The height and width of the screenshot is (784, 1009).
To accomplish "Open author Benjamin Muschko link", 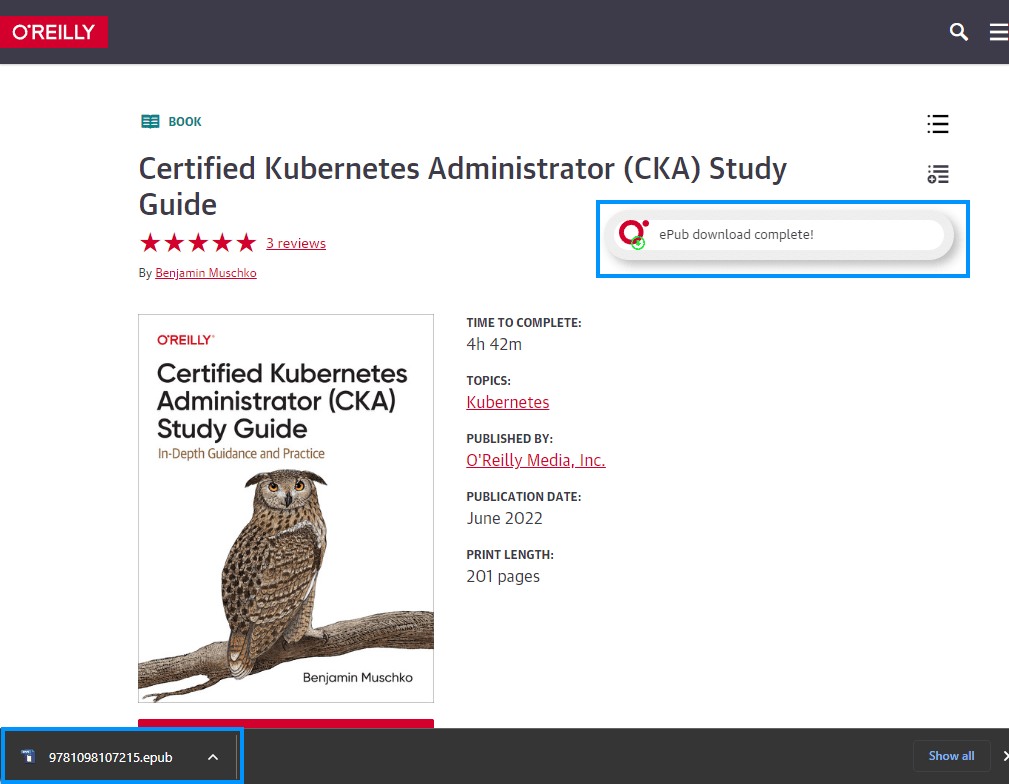I will pyautogui.click(x=206, y=273).
